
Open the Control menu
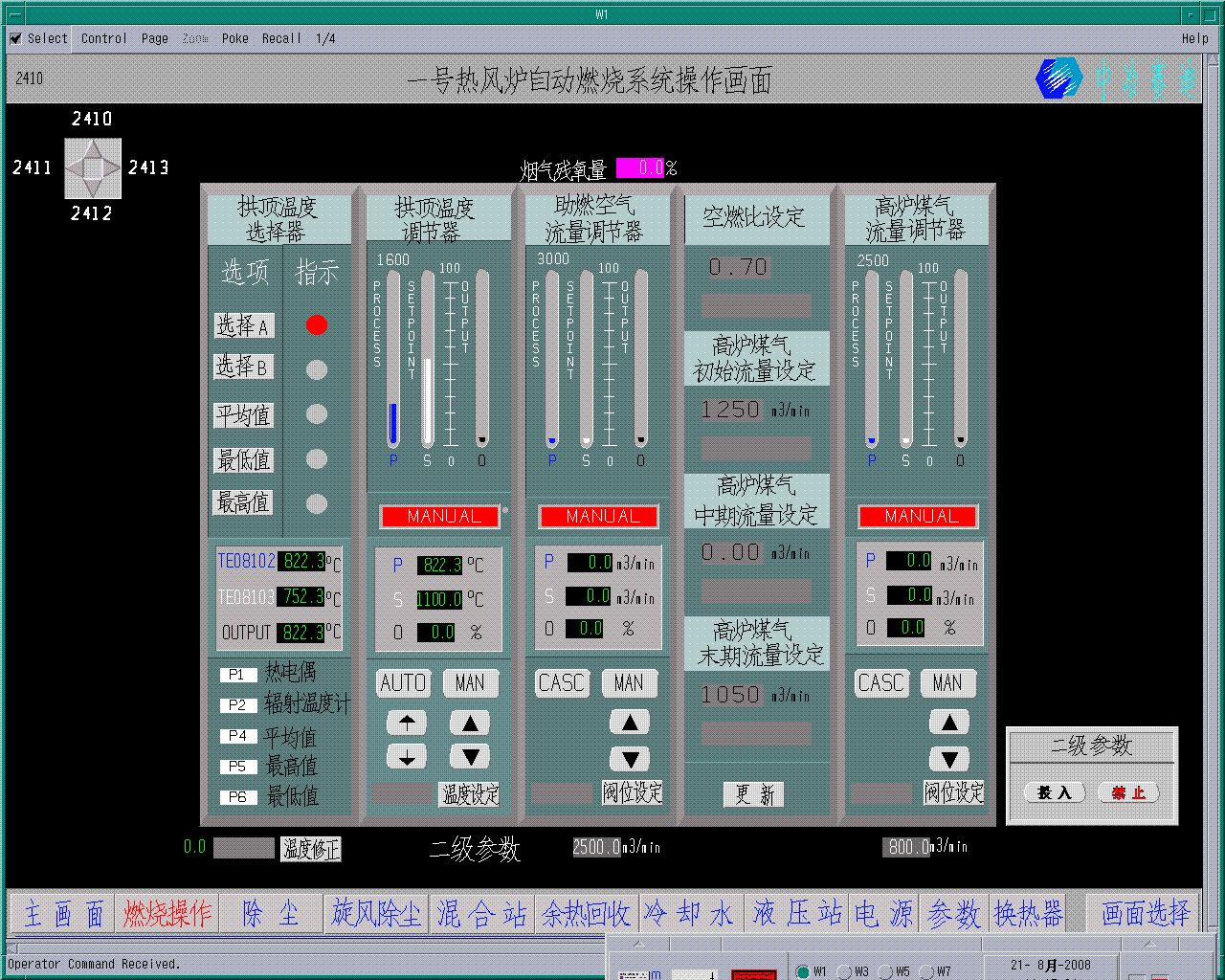point(103,38)
